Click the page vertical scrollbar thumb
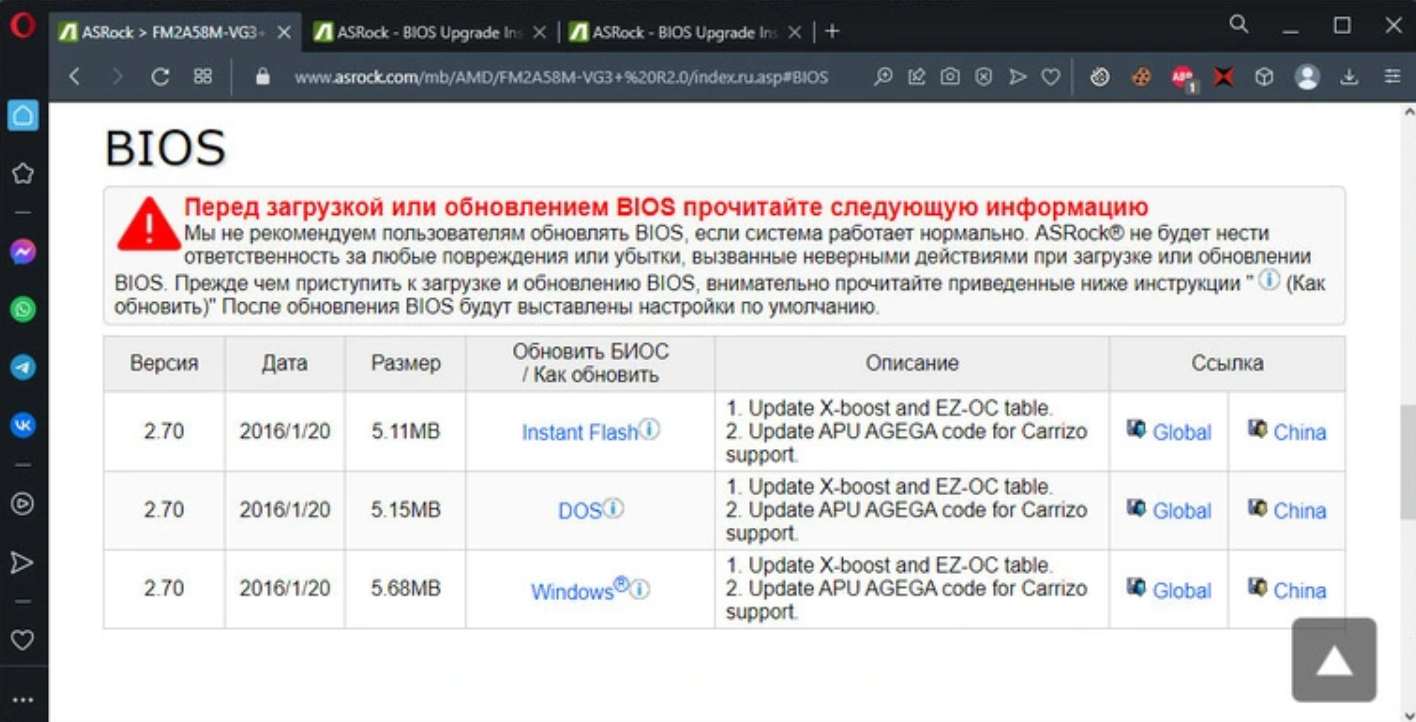Viewport: 1416px width, 722px height. pos(1406,463)
